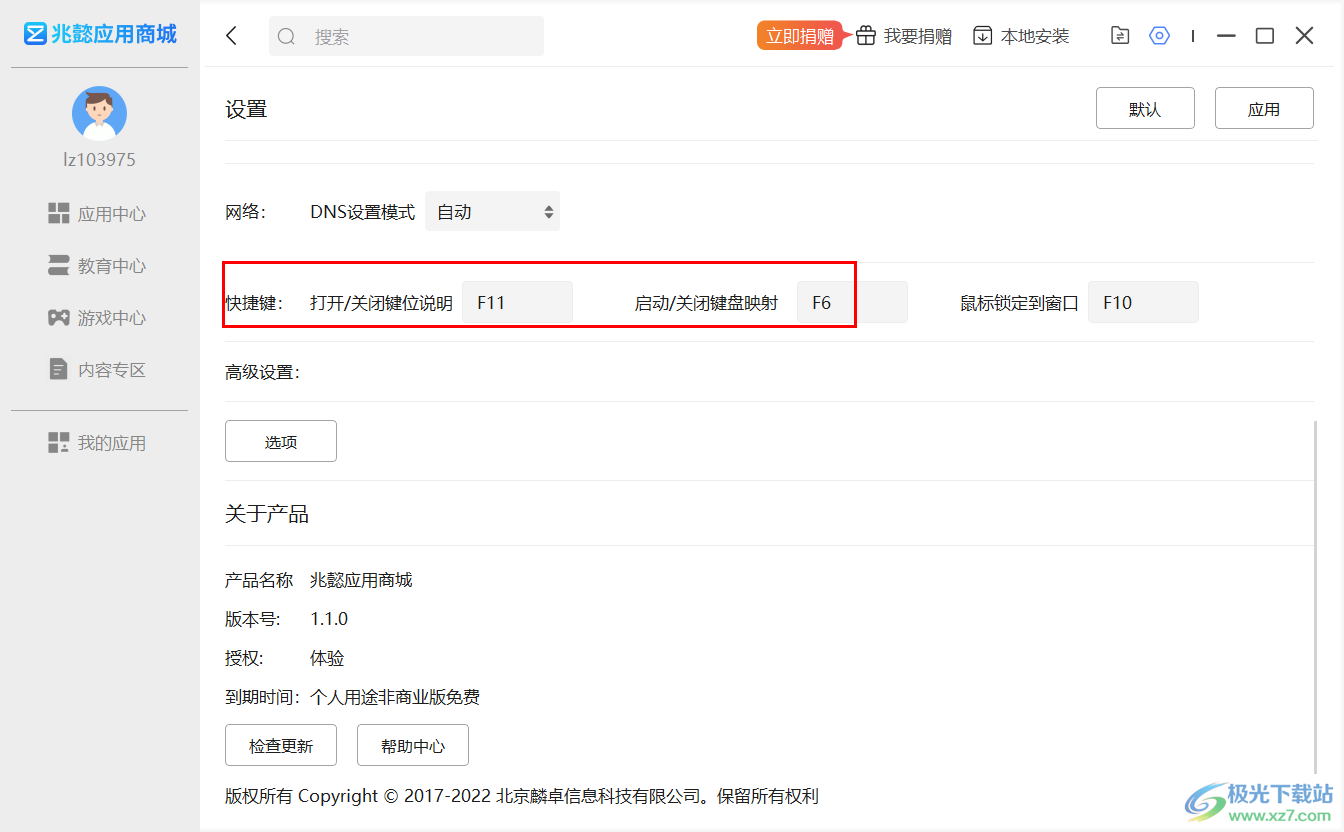Click the F6 keyboard mapping shortcut field
The image size is (1344, 832).
point(852,302)
